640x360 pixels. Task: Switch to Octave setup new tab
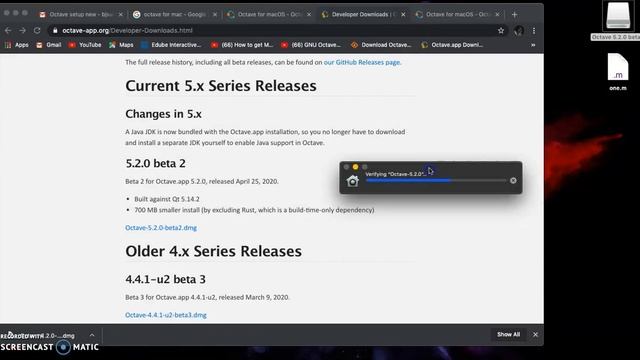[80, 14]
